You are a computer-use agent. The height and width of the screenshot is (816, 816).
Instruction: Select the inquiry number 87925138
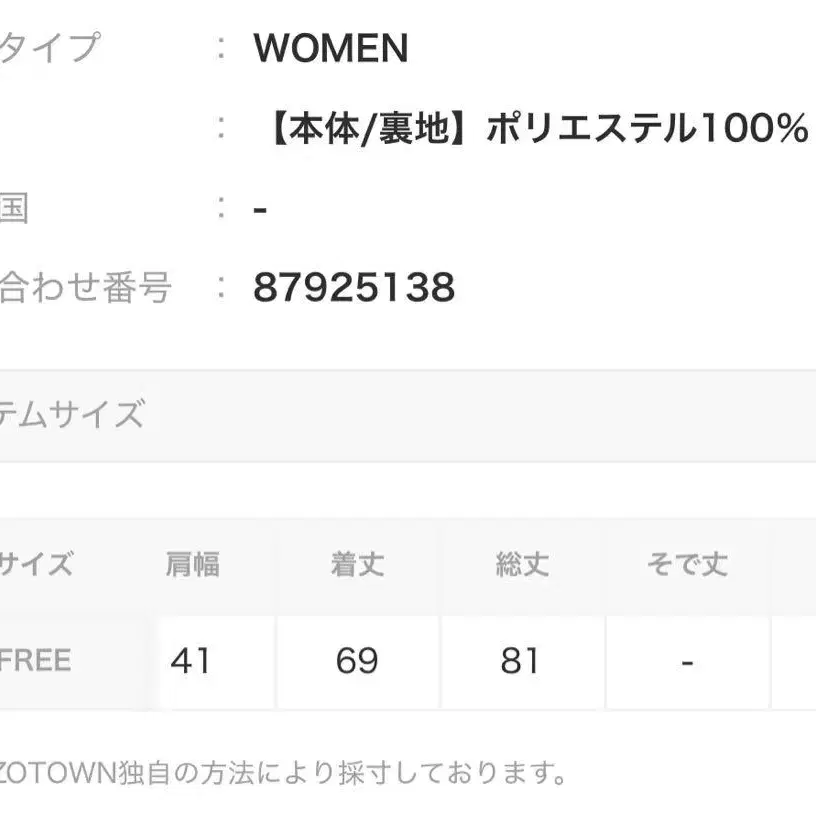click(354, 288)
